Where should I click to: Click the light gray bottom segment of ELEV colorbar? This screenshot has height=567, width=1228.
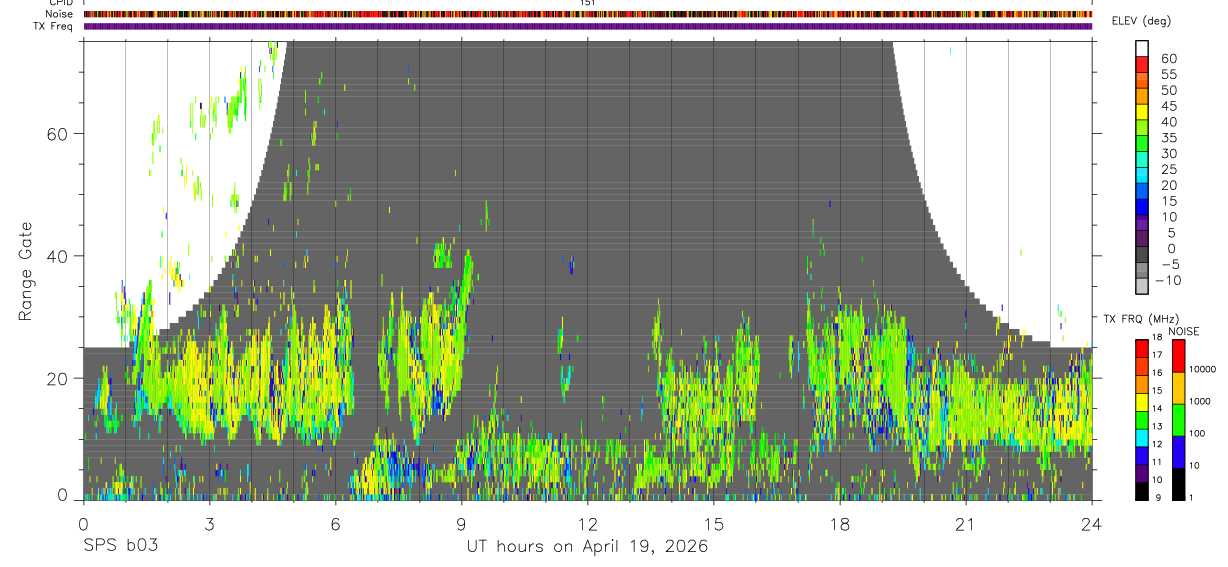coord(1142,284)
